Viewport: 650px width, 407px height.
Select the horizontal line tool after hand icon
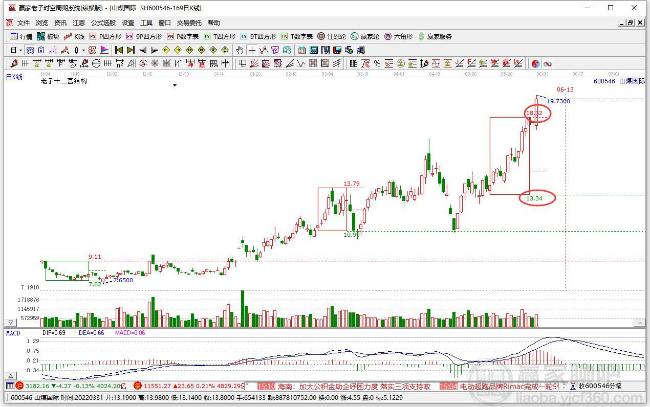coord(252,50)
